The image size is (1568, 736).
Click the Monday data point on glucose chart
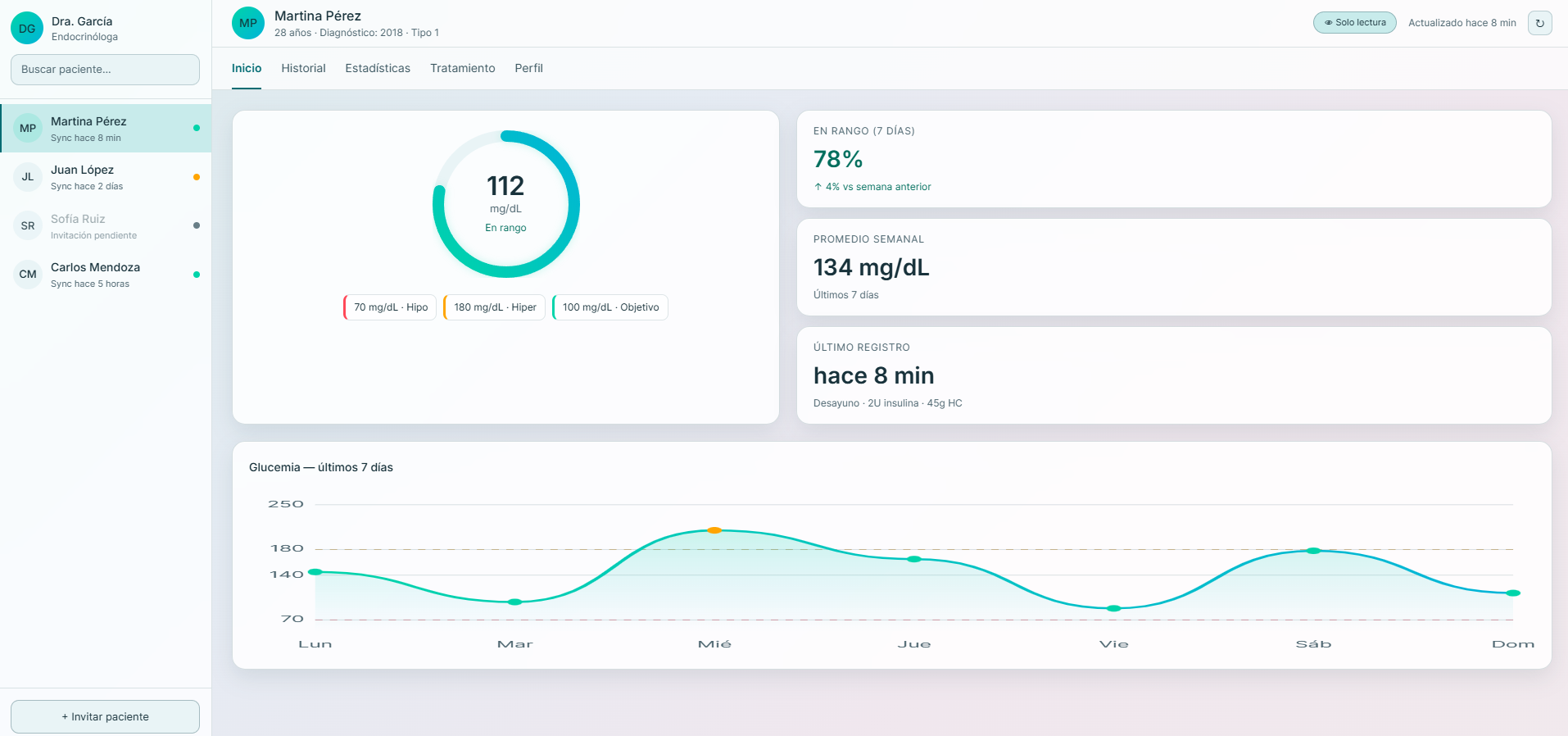(x=315, y=572)
